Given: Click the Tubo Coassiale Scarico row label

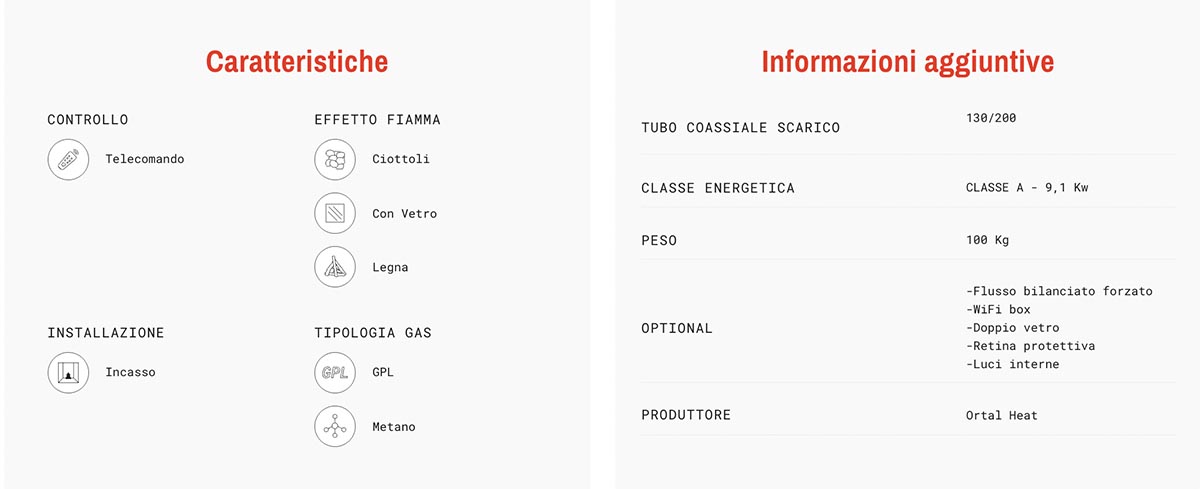Looking at the screenshot, I should pos(740,128).
